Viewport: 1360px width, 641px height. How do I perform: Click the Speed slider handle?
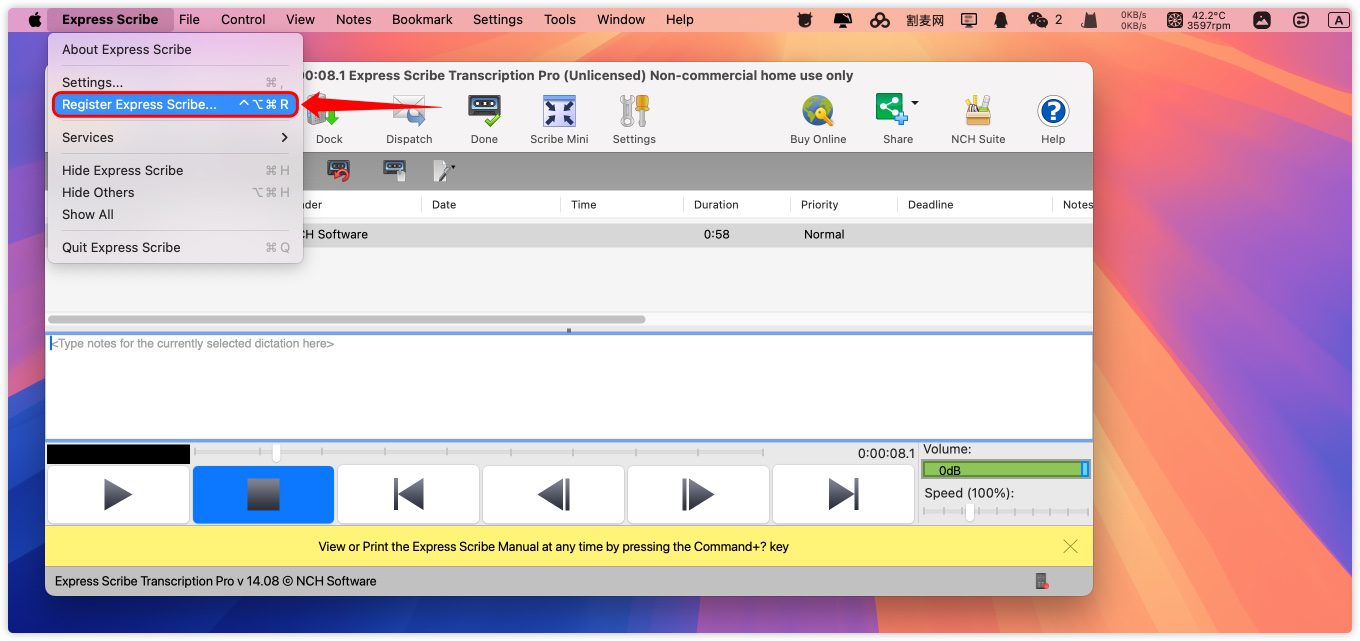[x=969, y=512]
